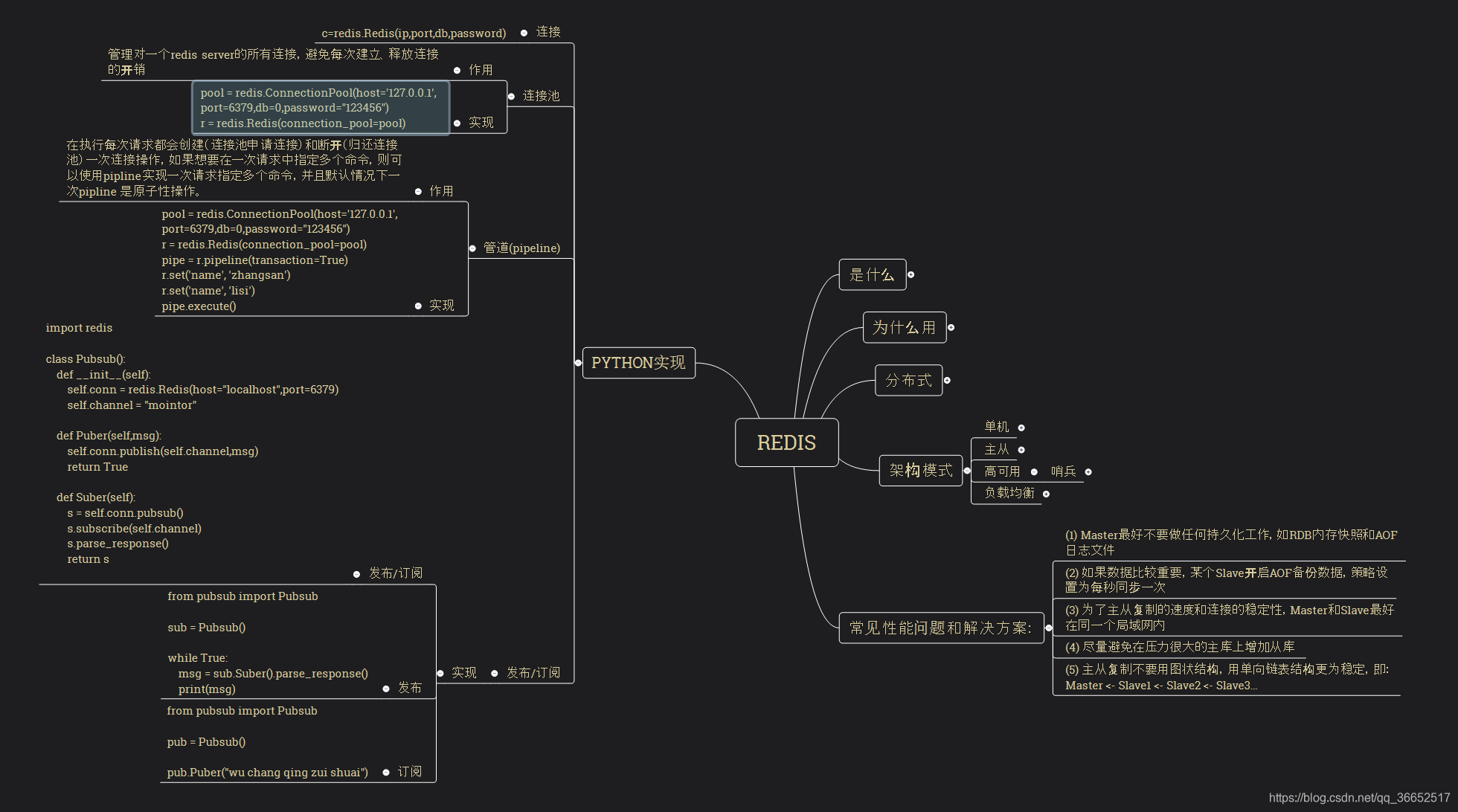Collapse dot beside 实现 under 连接池
The width and height of the screenshot is (1458, 812).
coord(457,123)
